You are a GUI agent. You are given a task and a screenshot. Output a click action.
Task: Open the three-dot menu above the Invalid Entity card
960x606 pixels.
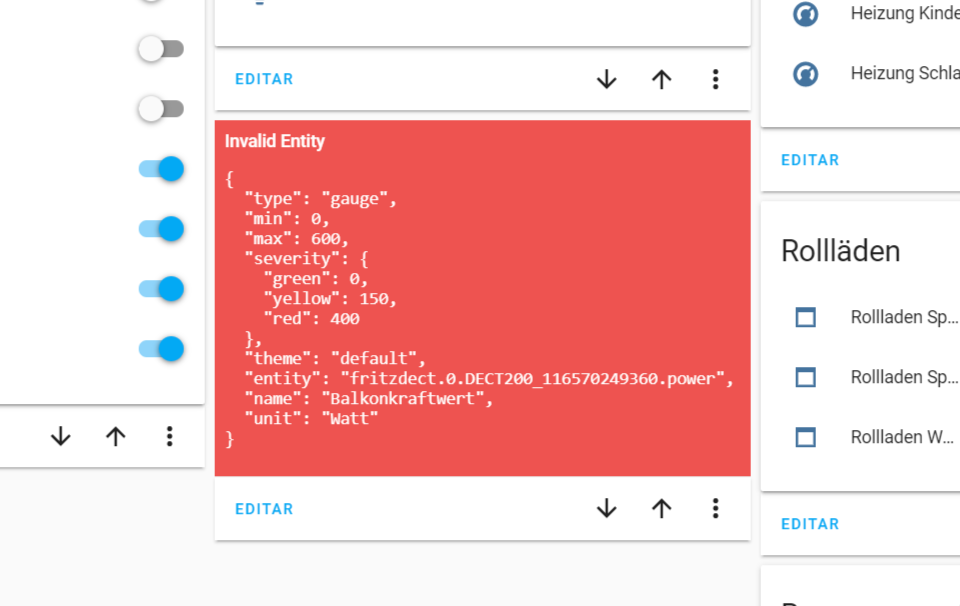(716, 79)
